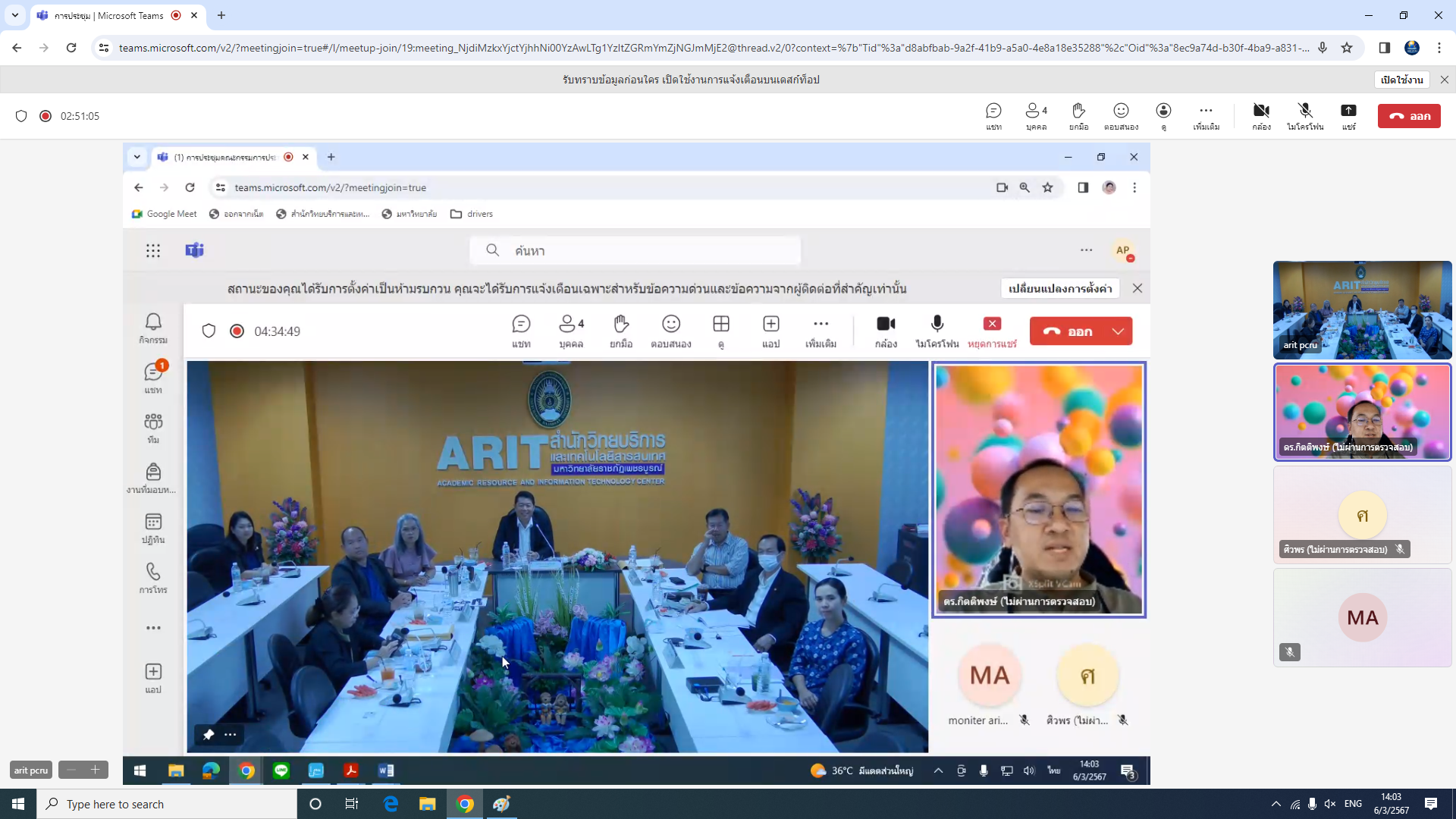Click stop sharing button in shared screen
The image size is (1456, 819).
pos(992,331)
